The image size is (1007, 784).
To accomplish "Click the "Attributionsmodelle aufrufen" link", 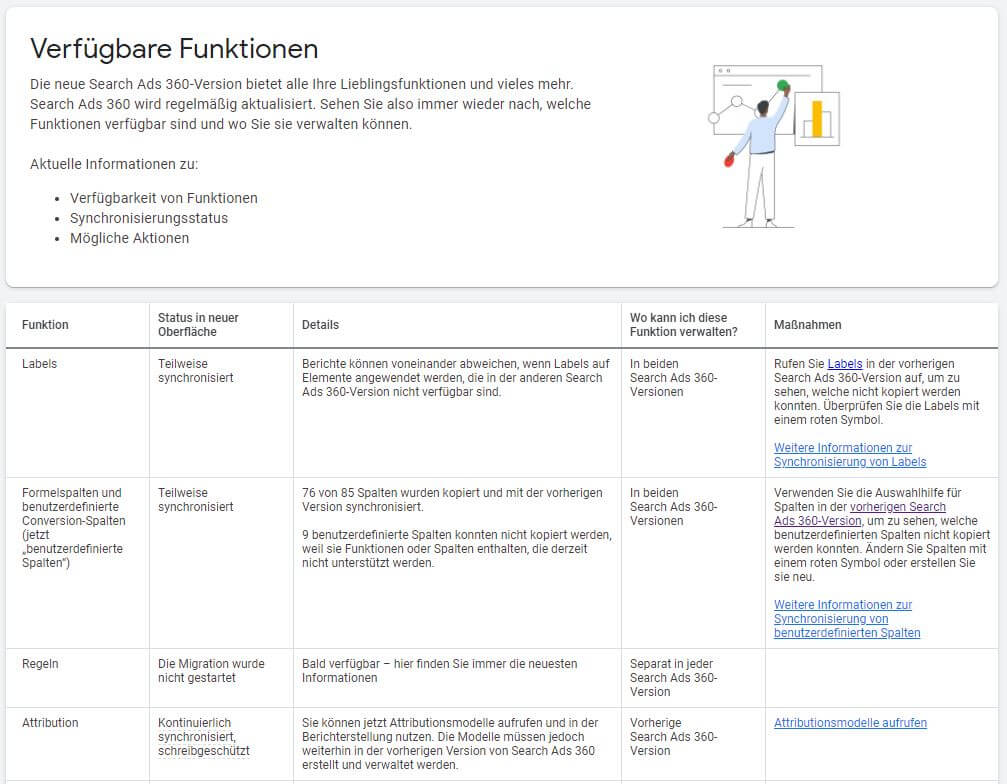I will coord(850,723).
